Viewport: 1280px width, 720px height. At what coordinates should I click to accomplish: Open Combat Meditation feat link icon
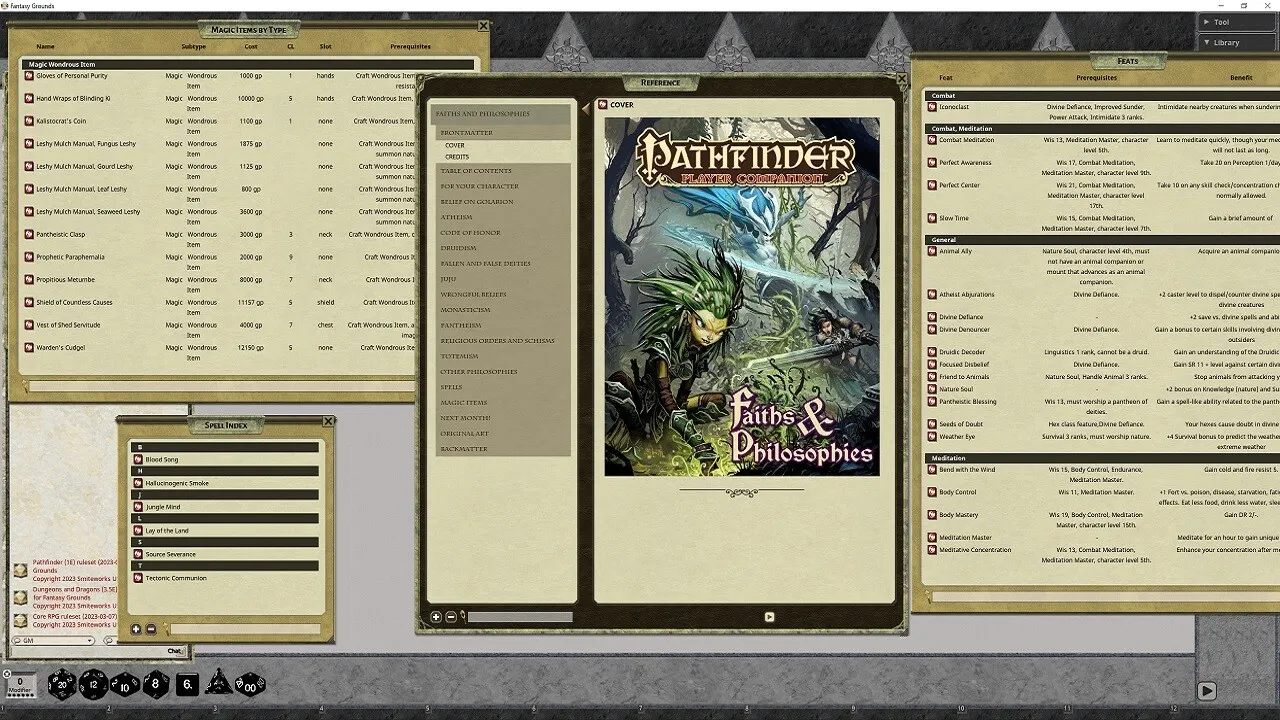[x=932, y=140]
